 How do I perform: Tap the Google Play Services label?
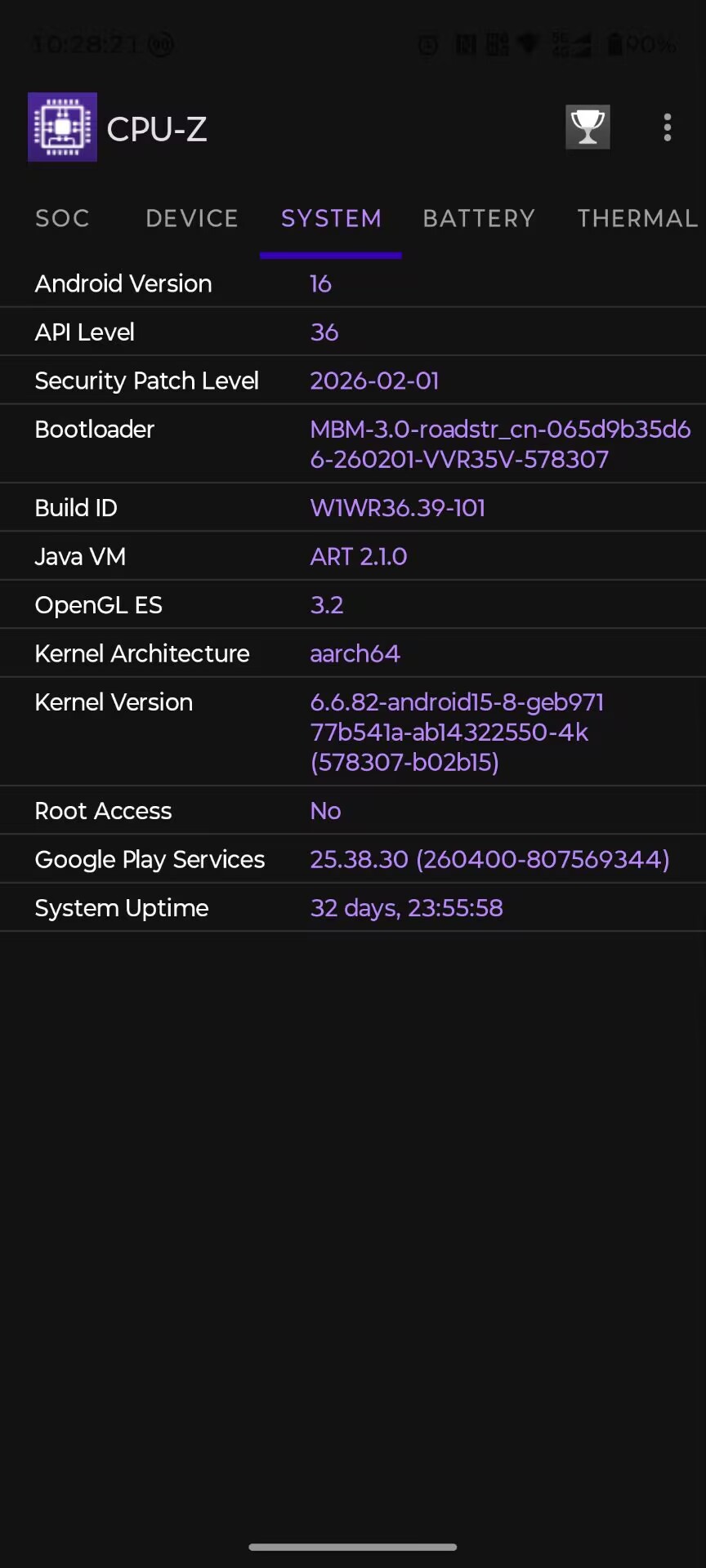click(150, 859)
